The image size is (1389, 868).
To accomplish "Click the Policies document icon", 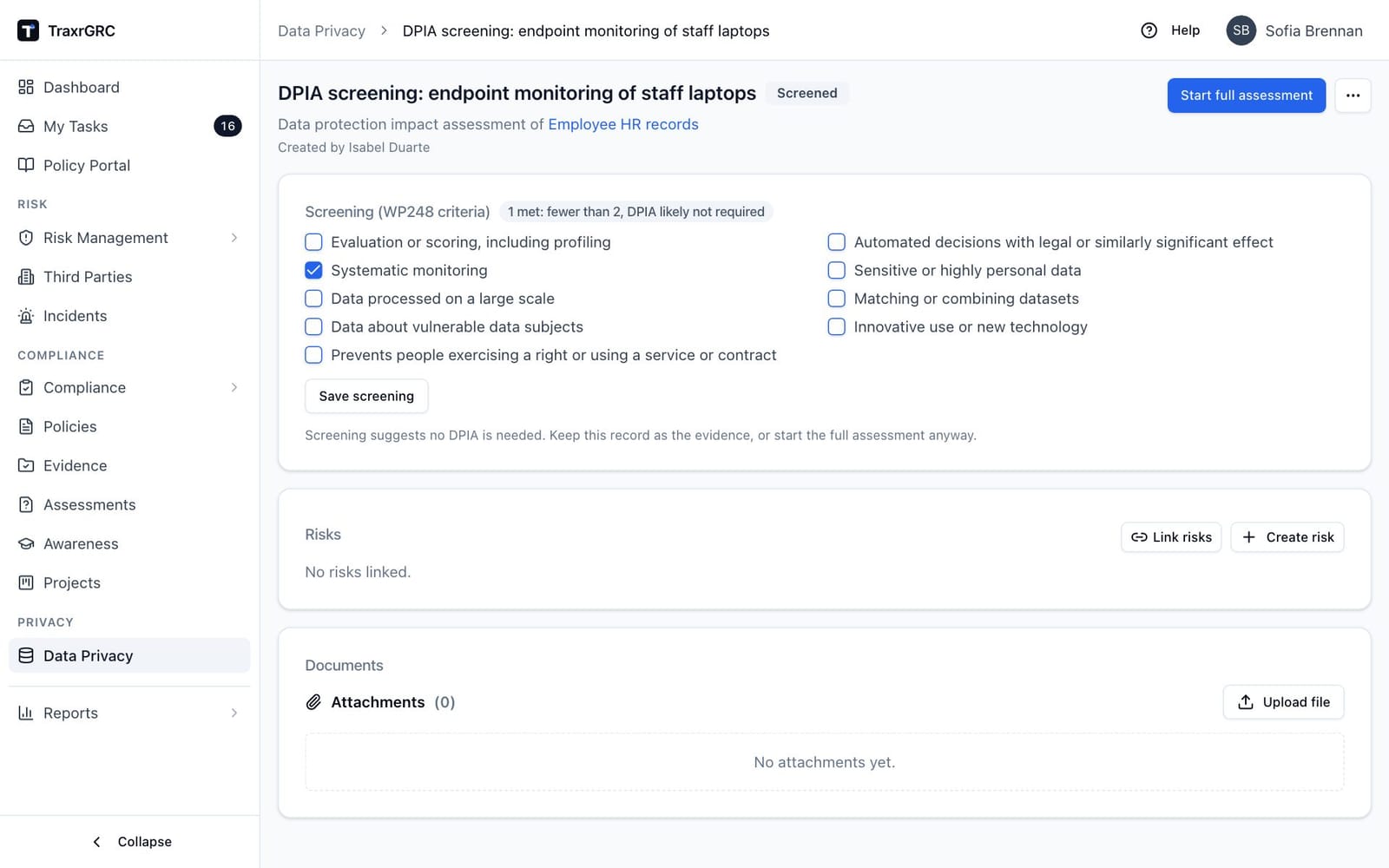I will 26,426.
